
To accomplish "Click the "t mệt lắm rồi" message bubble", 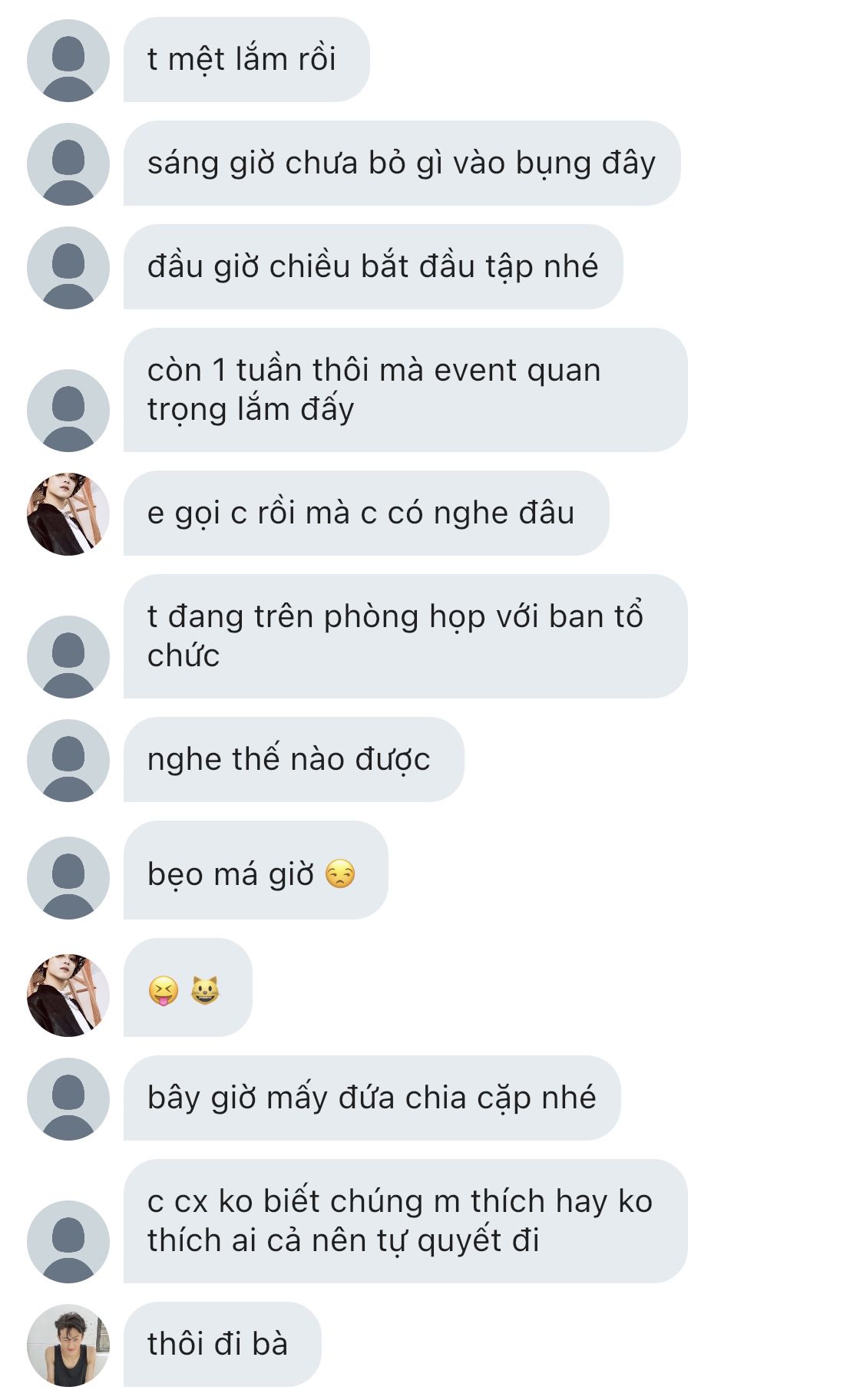I will [246, 60].
